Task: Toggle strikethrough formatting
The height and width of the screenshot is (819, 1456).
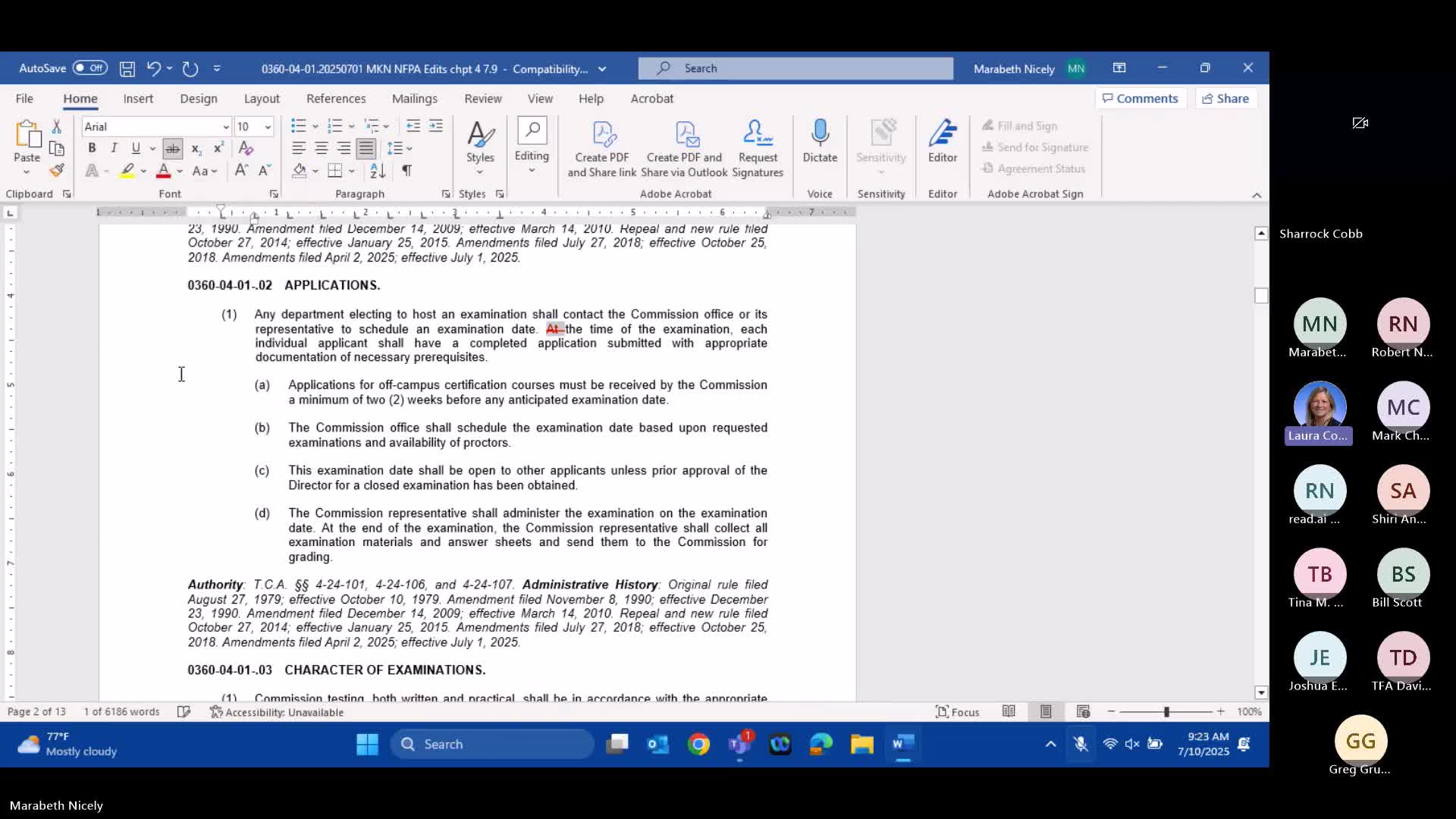Action: point(173,149)
